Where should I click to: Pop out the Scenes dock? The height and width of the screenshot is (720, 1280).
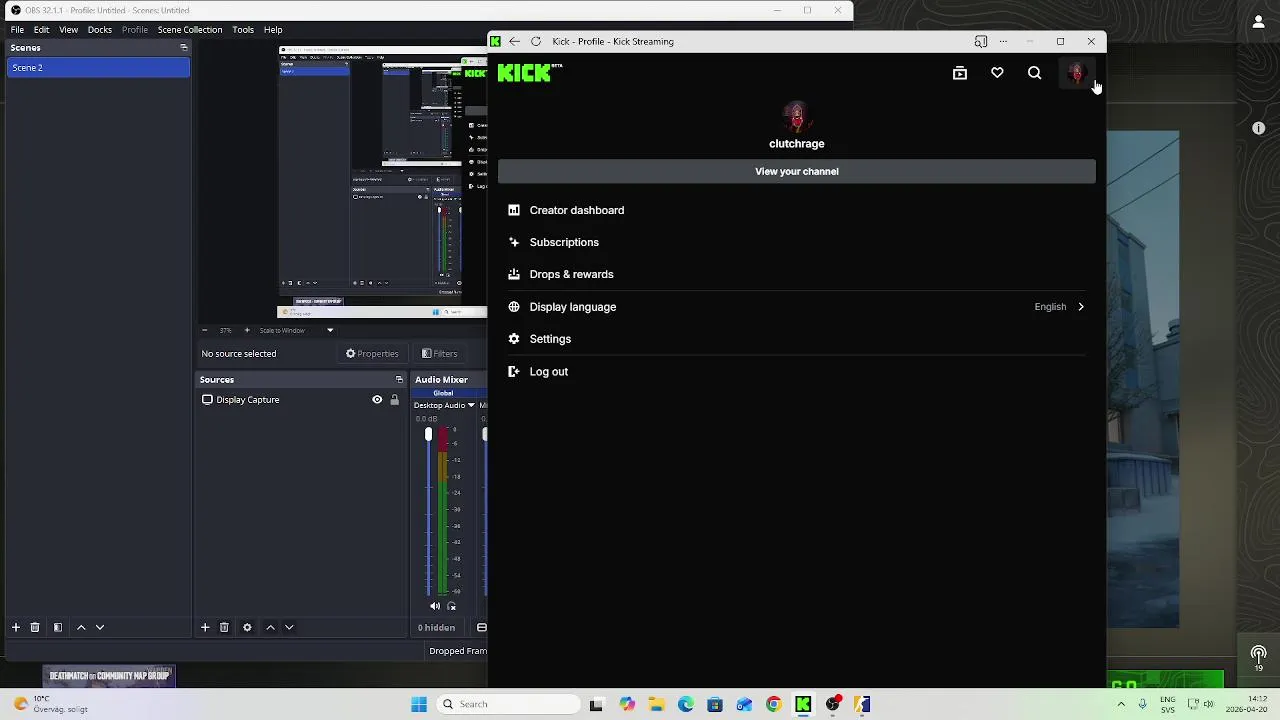pyautogui.click(x=183, y=47)
